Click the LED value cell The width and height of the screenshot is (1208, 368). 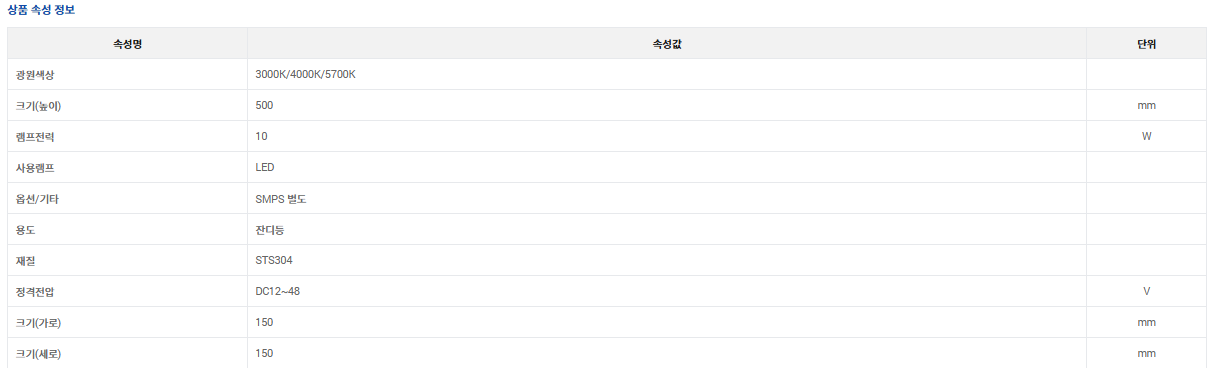pyautogui.click(x=667, y=168)
